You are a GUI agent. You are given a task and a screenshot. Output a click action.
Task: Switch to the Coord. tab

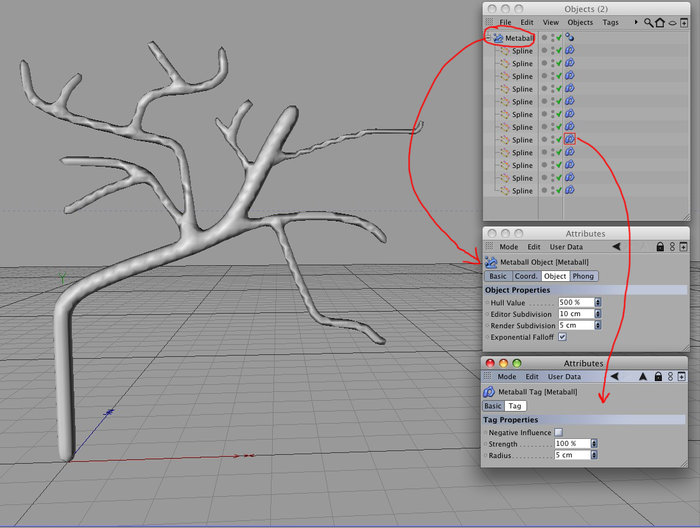click(x=526, y=276)
